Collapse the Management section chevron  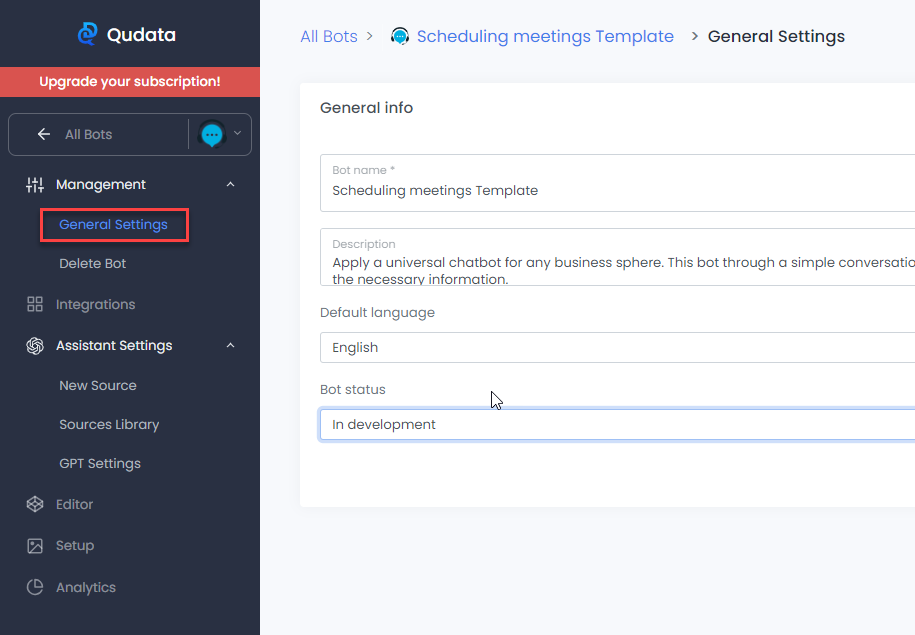(231, 184)
